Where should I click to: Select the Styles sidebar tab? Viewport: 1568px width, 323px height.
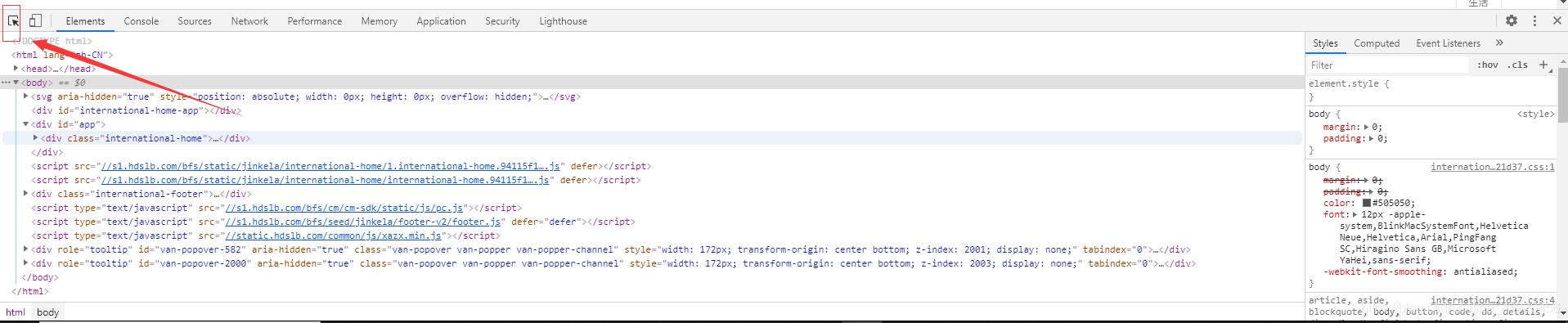point(1325,43)
